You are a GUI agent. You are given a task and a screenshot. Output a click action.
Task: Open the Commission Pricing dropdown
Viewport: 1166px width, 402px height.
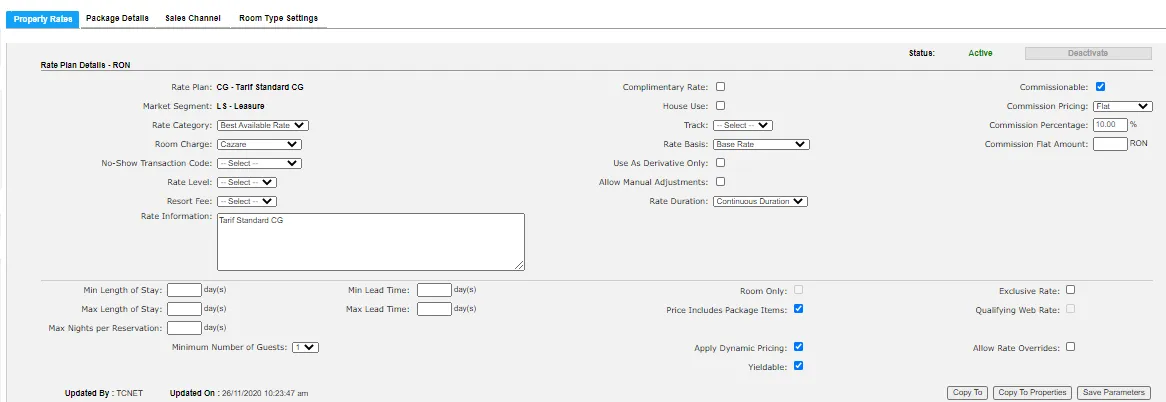pyautogui.click(x=1124, y=106)
